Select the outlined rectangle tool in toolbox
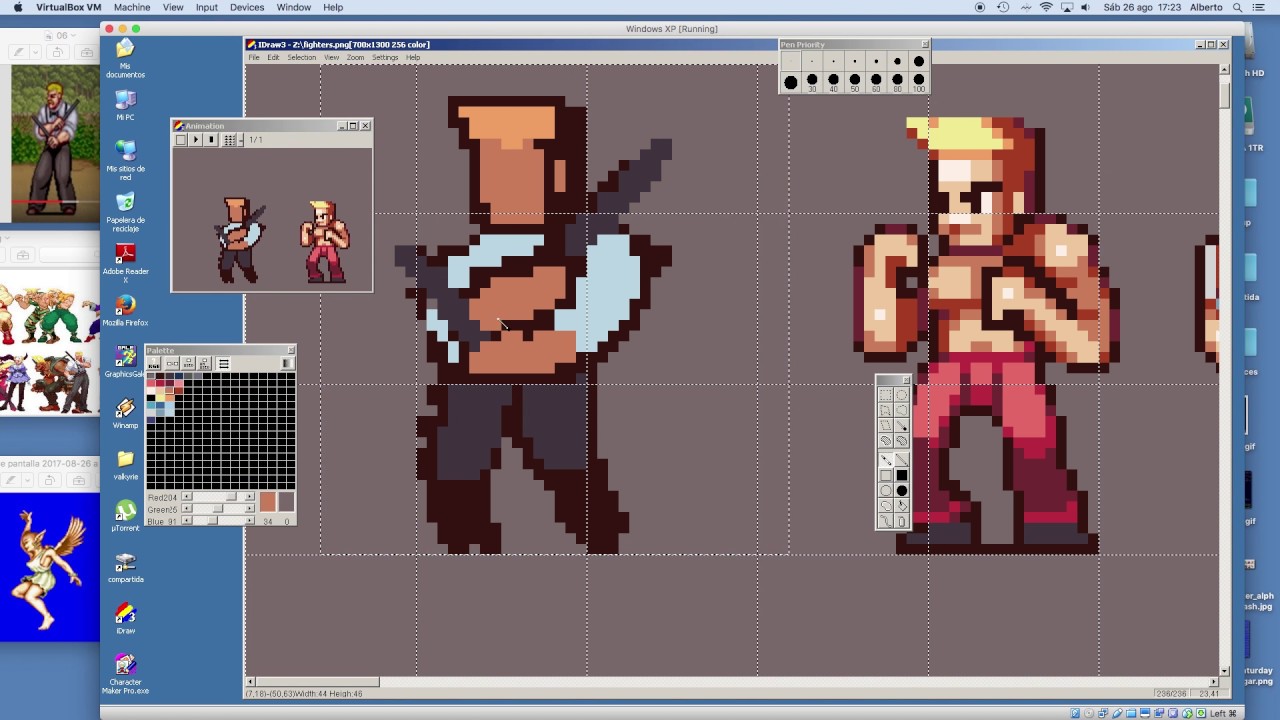 [886, 474]
